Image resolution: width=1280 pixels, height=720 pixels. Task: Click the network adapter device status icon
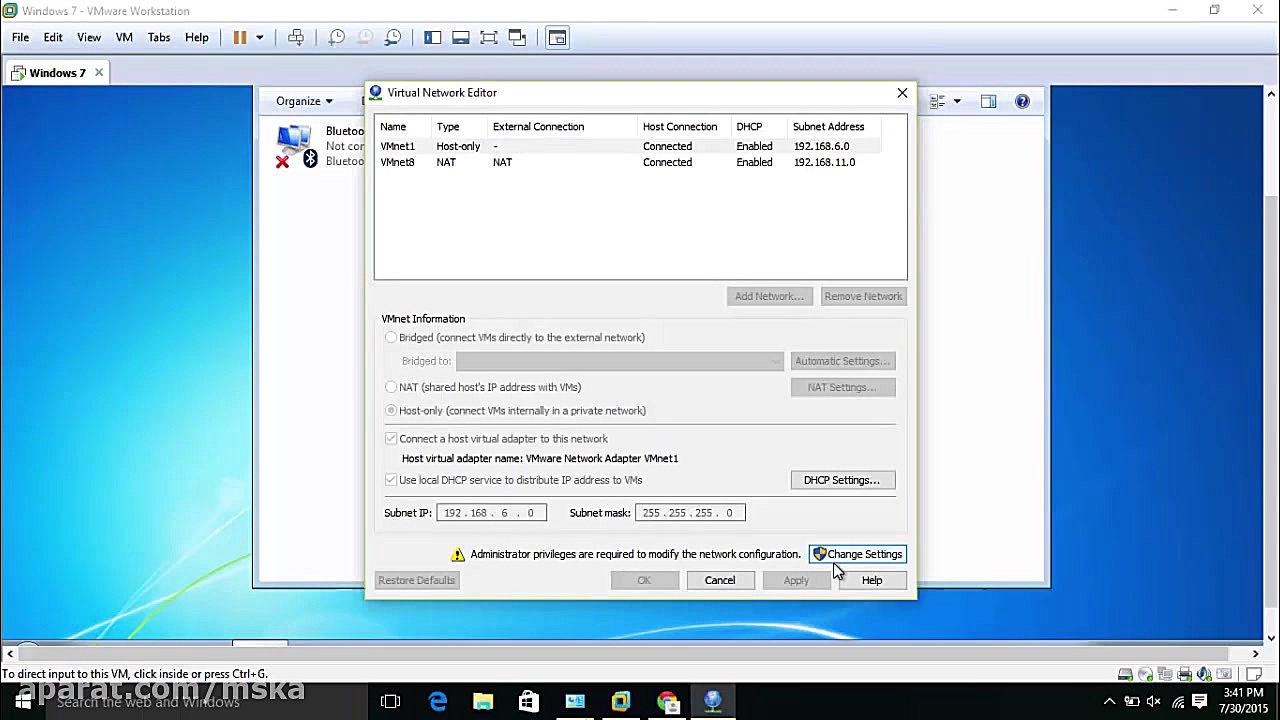click(x=1165, y=674)
